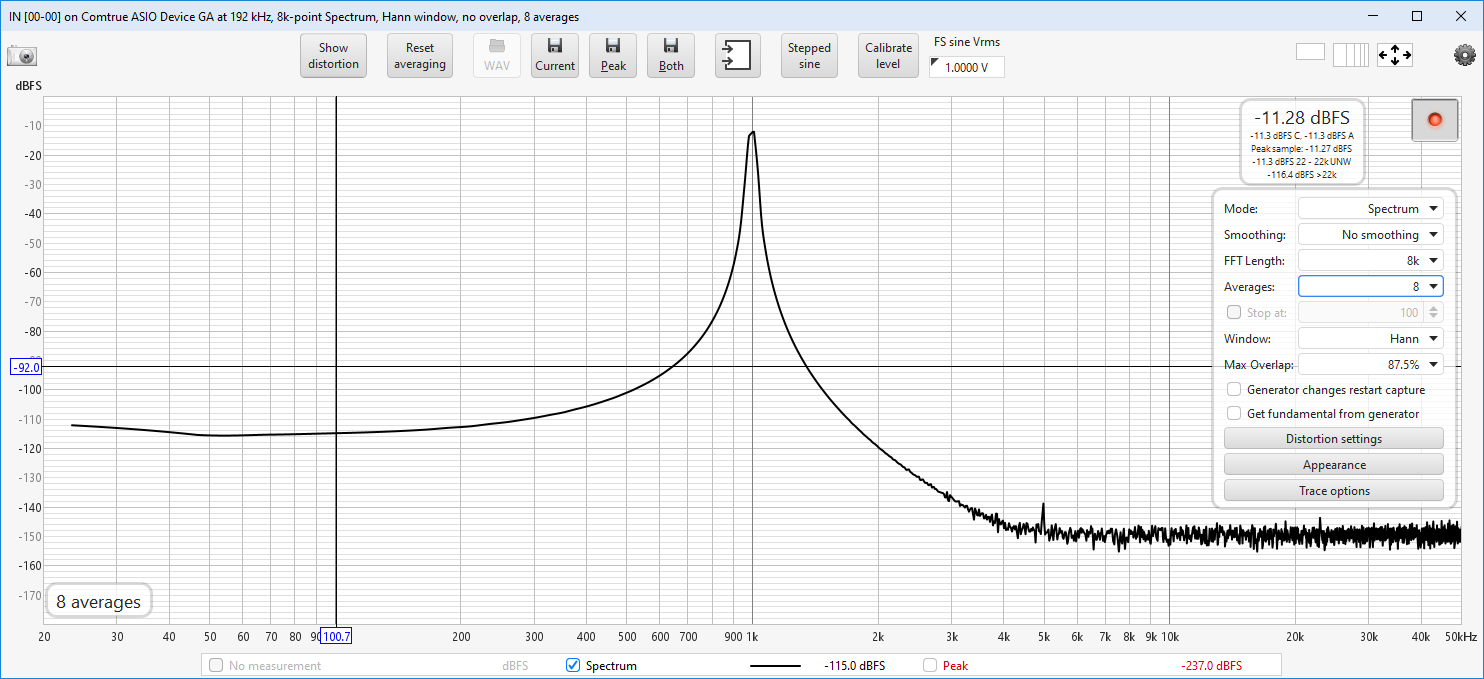The image size is (1484, 679).
Task: Save Both traces
Action: click(x=671, y=56)
